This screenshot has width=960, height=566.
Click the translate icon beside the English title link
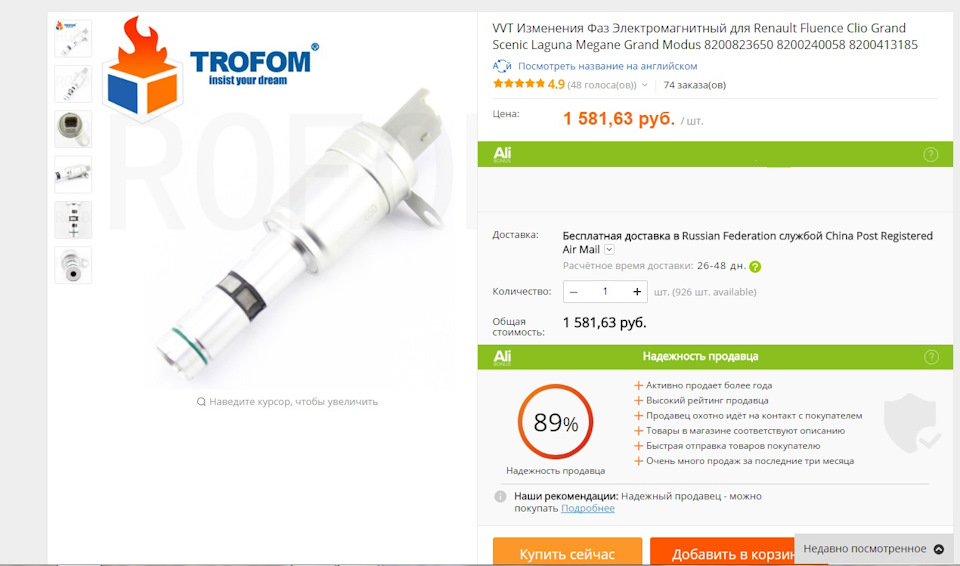point(502,66)
